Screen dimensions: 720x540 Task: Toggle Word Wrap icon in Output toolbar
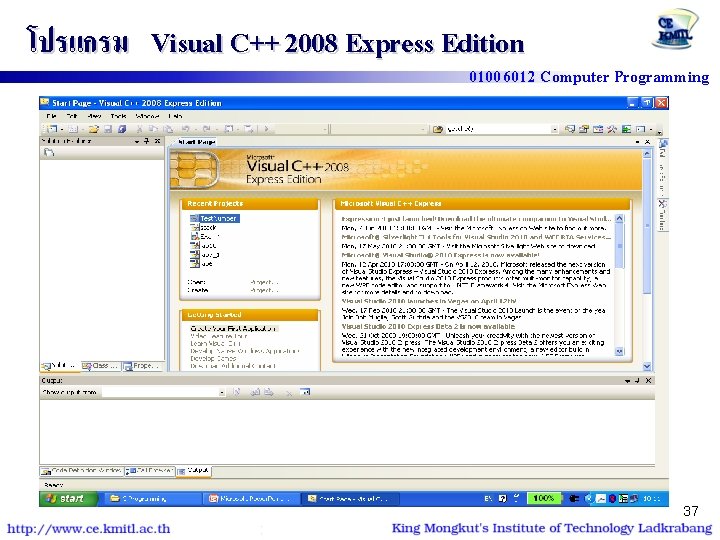(305, 392)
